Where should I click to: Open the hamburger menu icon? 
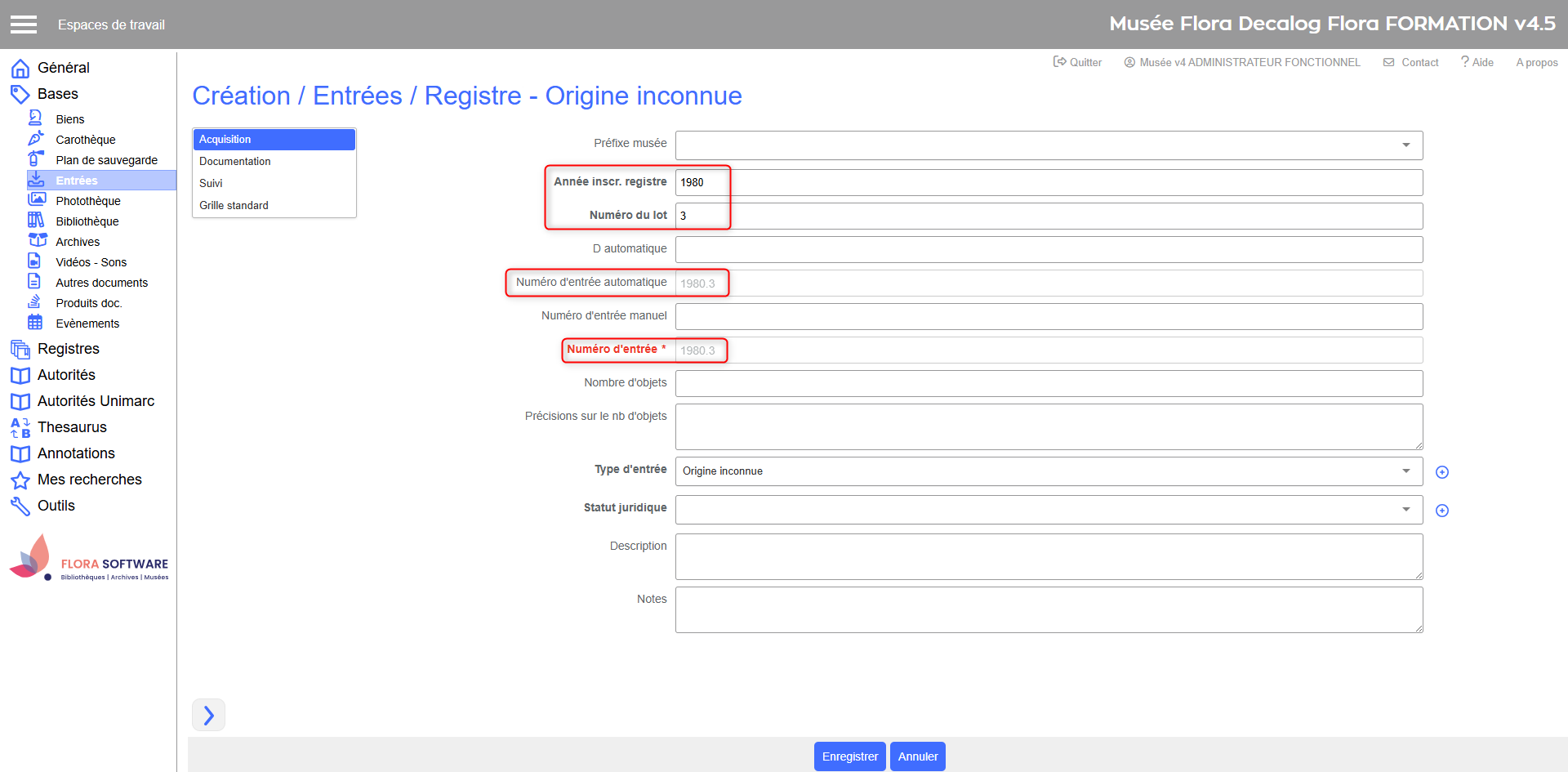tap(24, 25)
